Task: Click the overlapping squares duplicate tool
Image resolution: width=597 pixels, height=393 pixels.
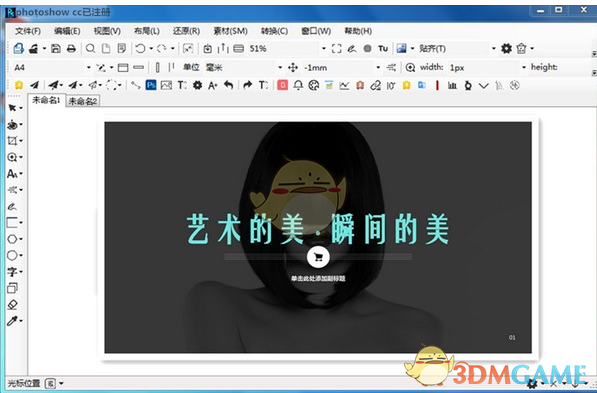Action: coord(12,288)
